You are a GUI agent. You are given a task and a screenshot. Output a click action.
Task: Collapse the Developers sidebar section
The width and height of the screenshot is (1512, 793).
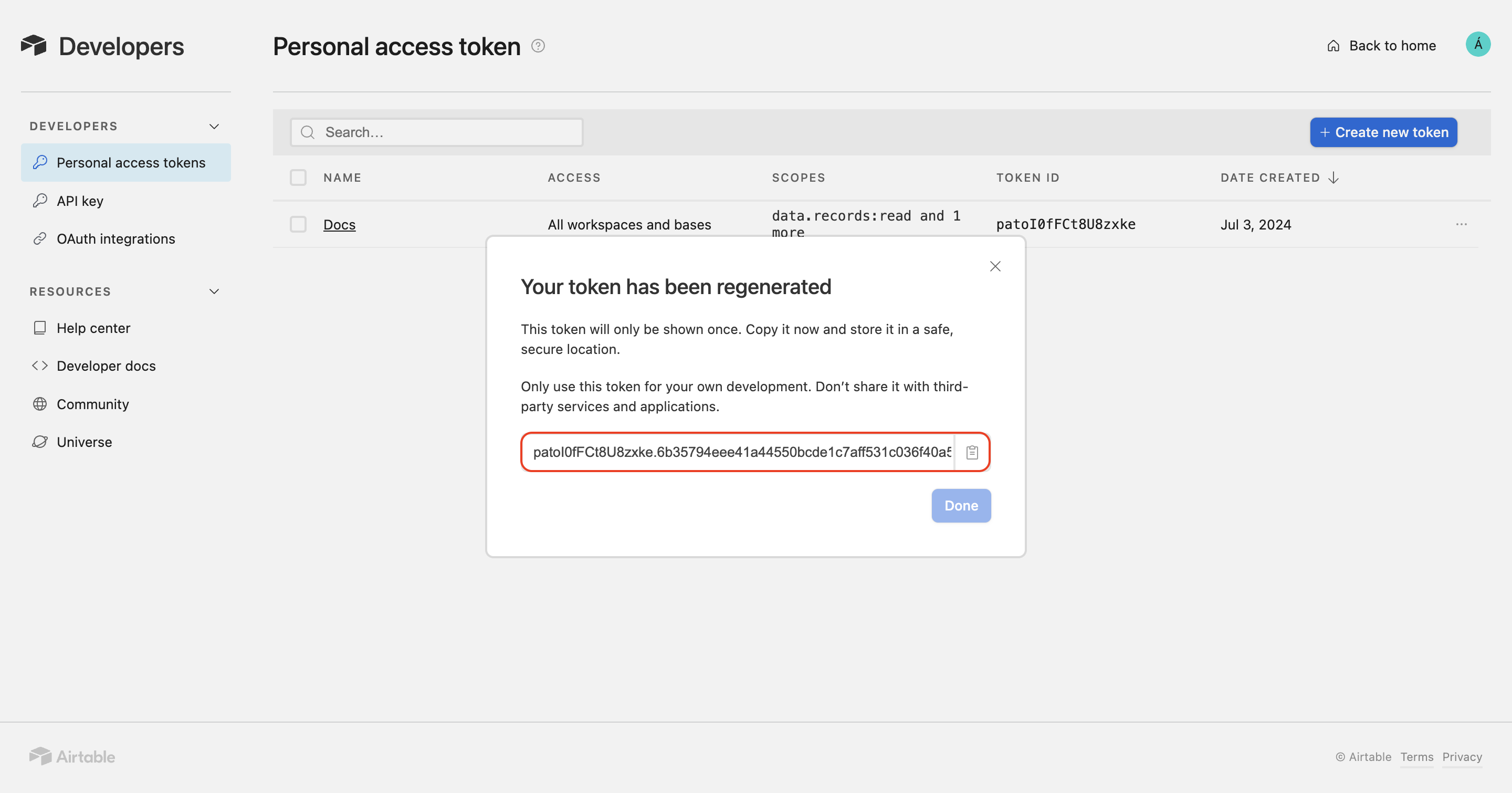(x=214, y=126)
